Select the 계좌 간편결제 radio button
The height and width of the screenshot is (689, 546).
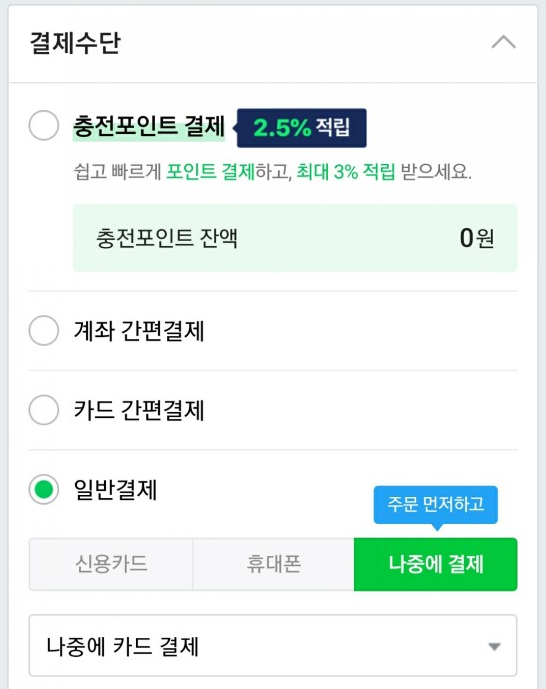(43, 330)
